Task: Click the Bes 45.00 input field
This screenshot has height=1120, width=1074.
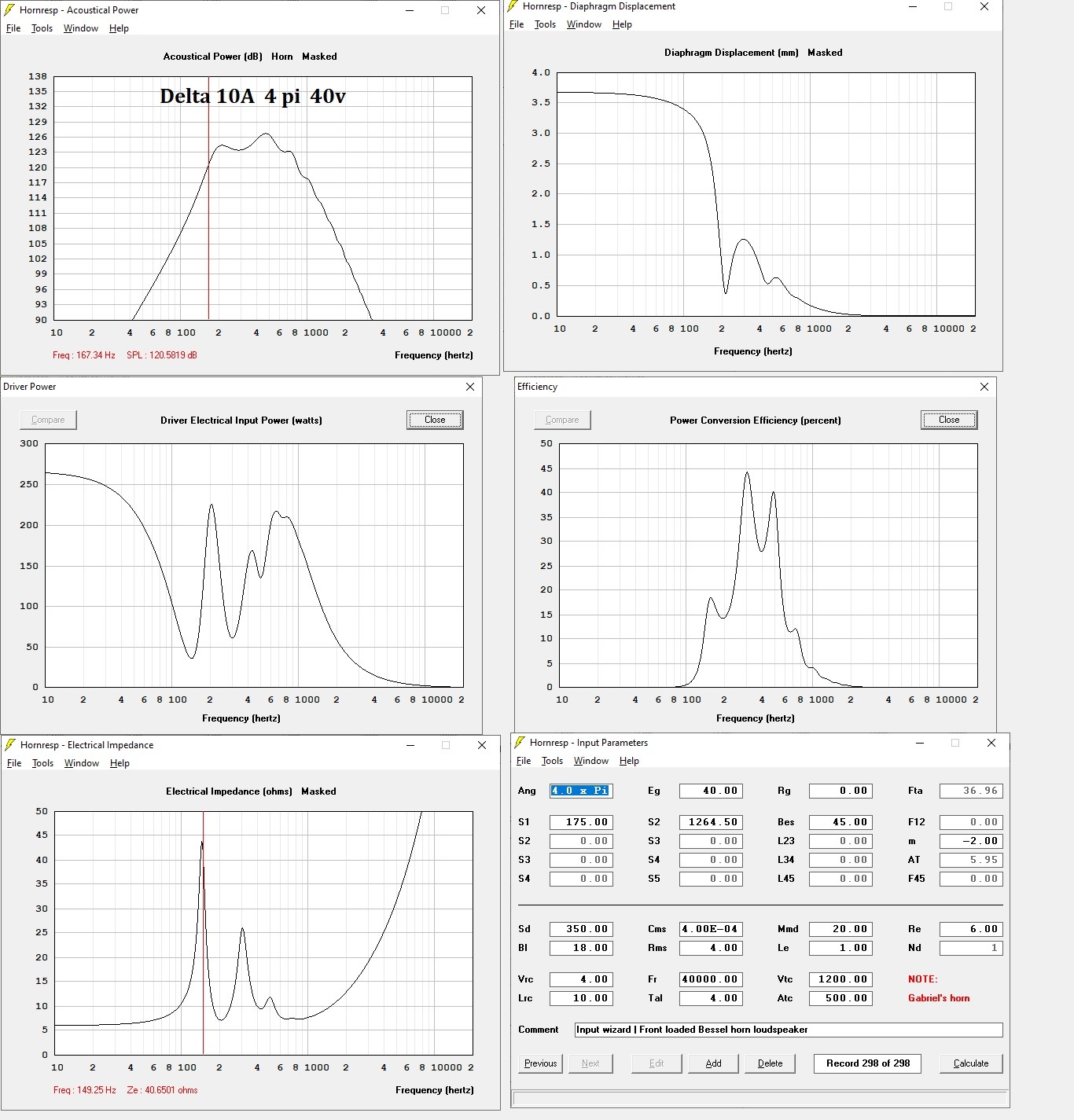Action: (x=840, y=822)
